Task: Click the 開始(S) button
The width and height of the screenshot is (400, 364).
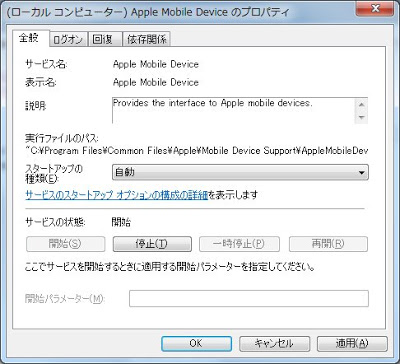Action: click(x=65, y=244)
